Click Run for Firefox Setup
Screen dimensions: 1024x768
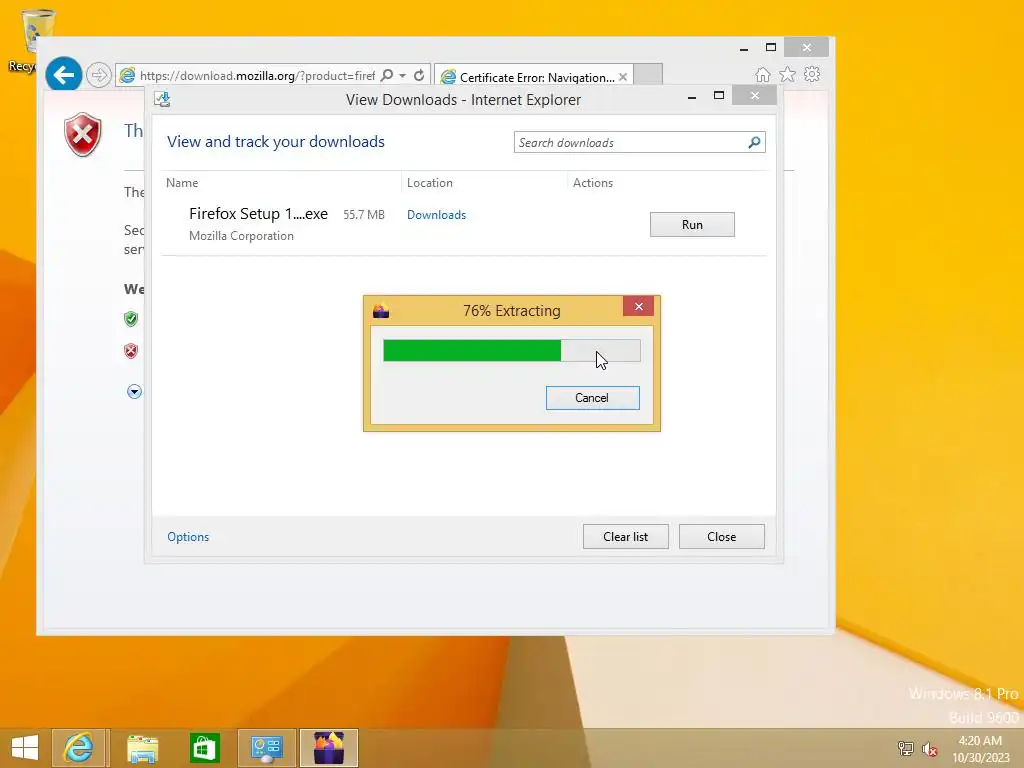click(692, 225)
